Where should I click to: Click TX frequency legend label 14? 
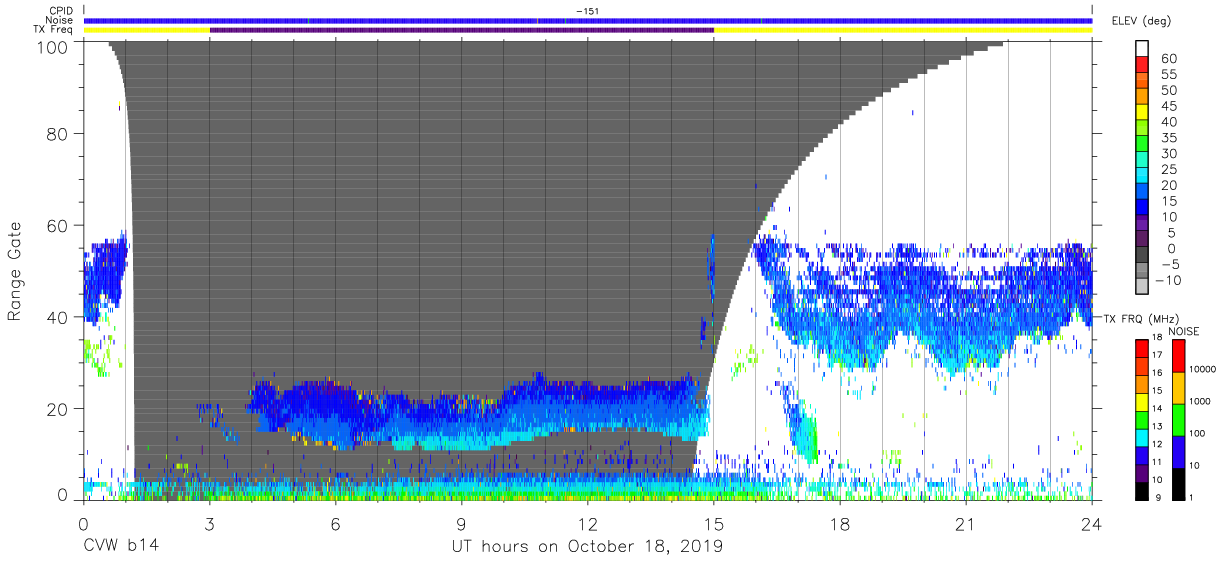click(x=1157, y=409)
